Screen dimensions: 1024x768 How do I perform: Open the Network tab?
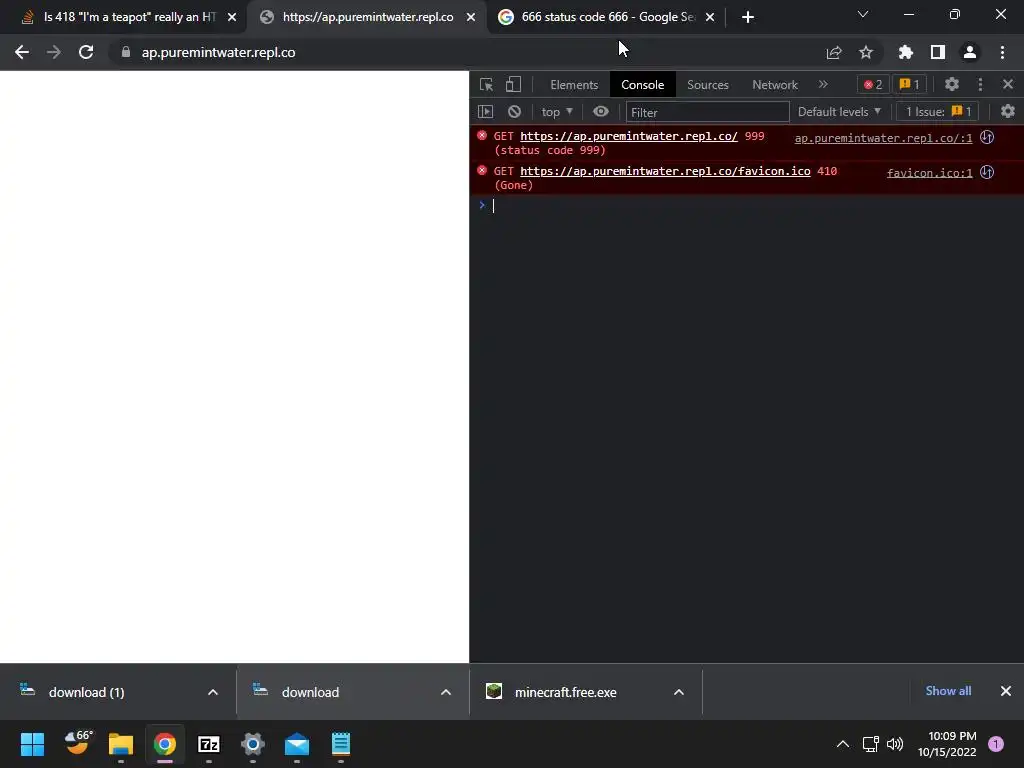point(775,85)
